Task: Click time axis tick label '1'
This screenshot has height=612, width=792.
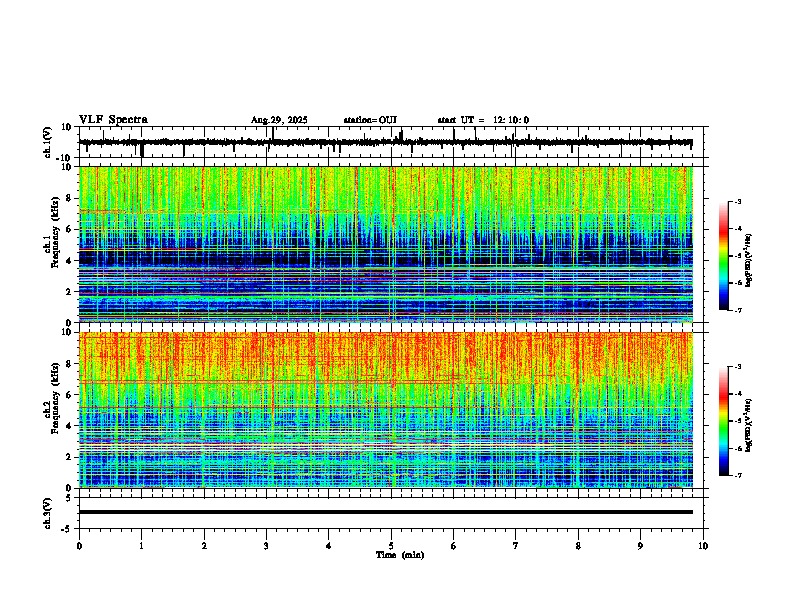Action: click(x=141, y=546)
